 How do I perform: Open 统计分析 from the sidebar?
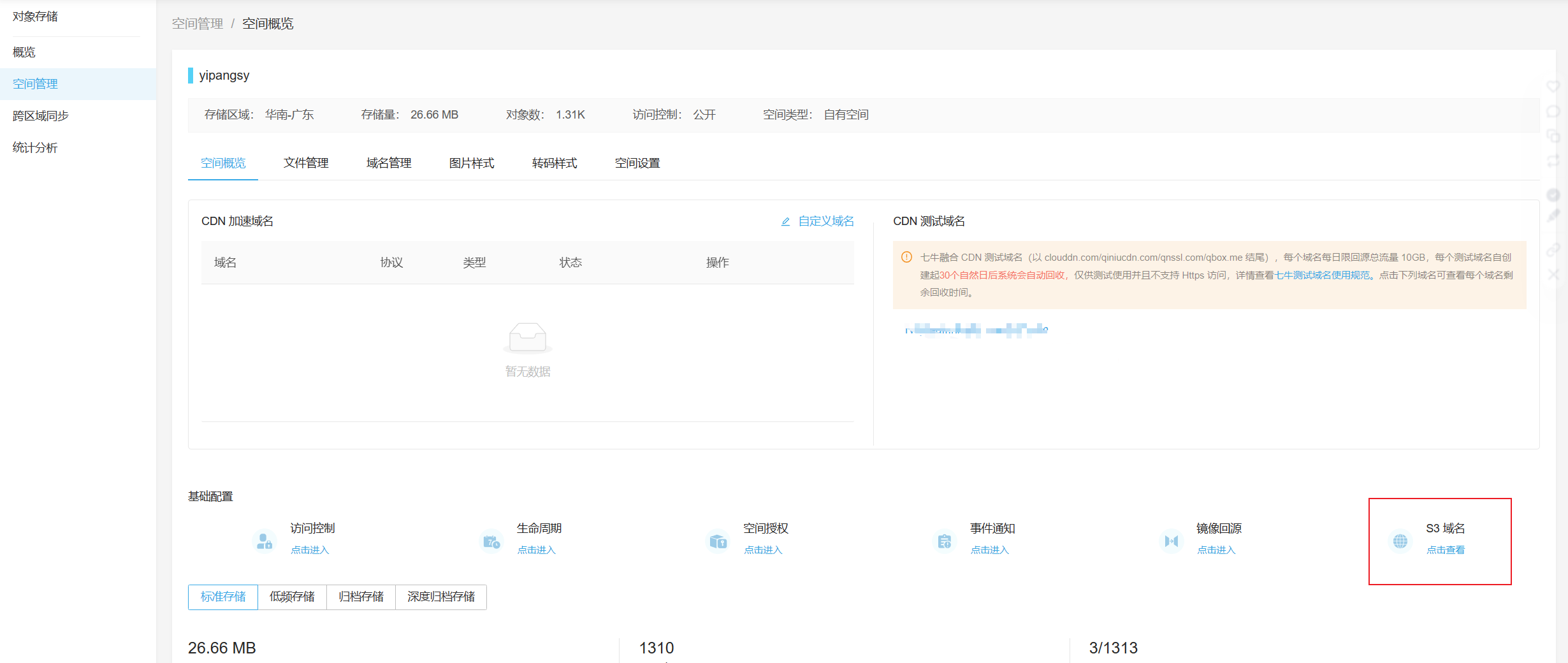(x=35, y=148)
